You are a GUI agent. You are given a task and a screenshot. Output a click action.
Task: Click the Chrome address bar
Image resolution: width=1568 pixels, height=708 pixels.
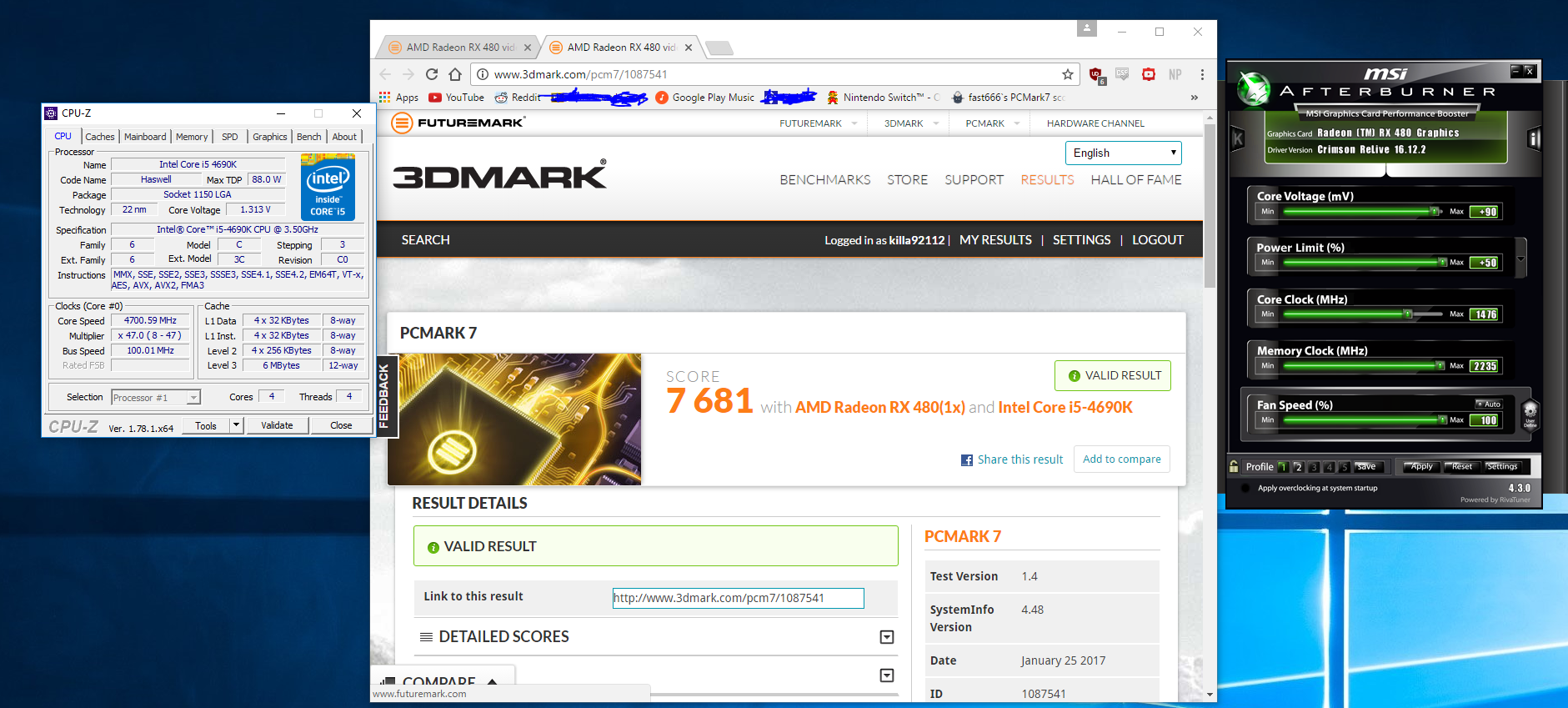[x=774, y=74]
